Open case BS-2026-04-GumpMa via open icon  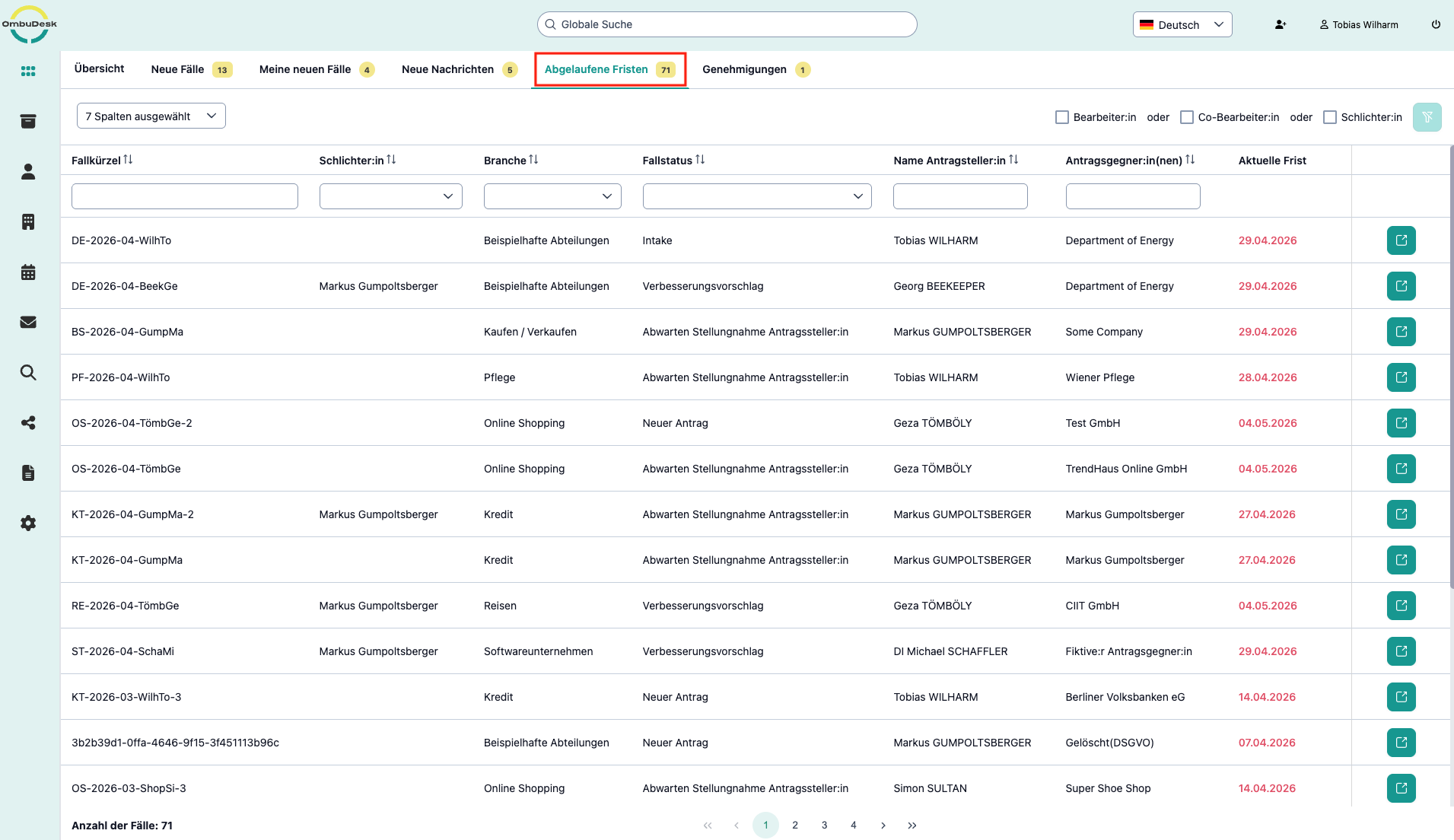coord(1401,332)
